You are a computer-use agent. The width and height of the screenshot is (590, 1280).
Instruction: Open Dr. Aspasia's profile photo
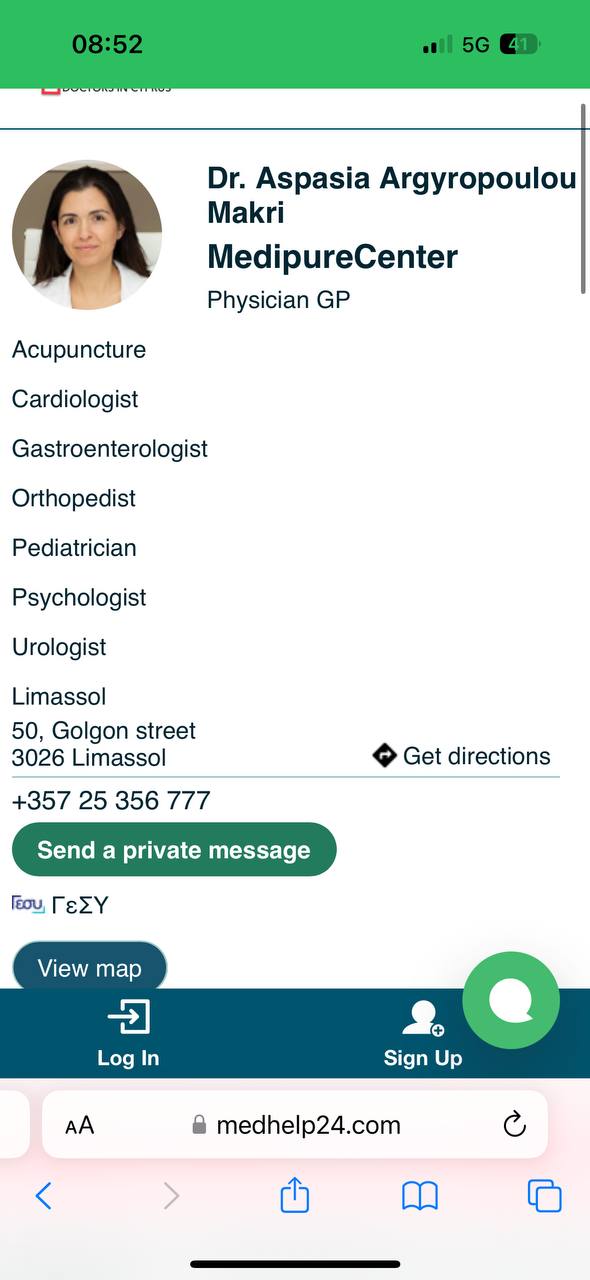point(87,235)
